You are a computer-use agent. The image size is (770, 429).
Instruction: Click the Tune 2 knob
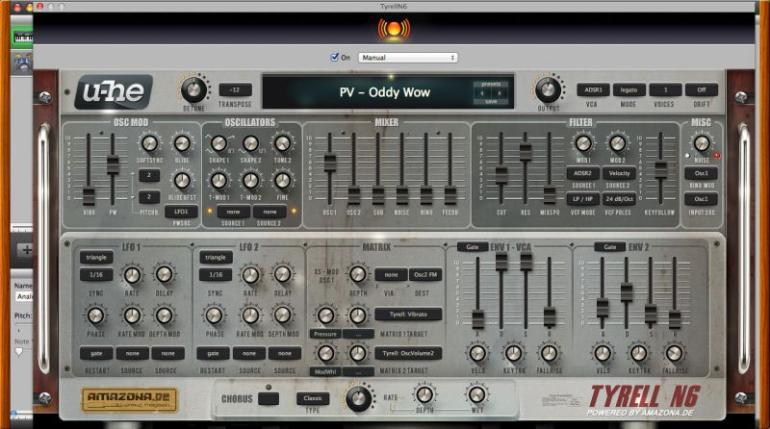pos(282,143)
